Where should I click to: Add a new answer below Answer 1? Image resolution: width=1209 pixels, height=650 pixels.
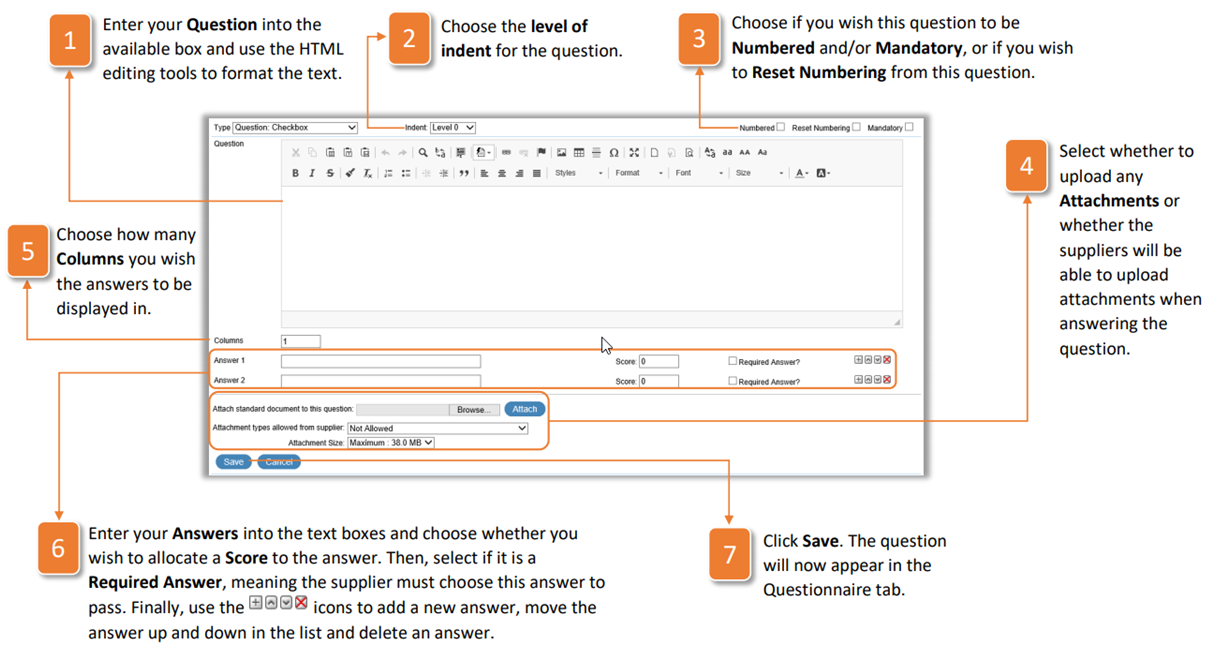tap(858, 360)
